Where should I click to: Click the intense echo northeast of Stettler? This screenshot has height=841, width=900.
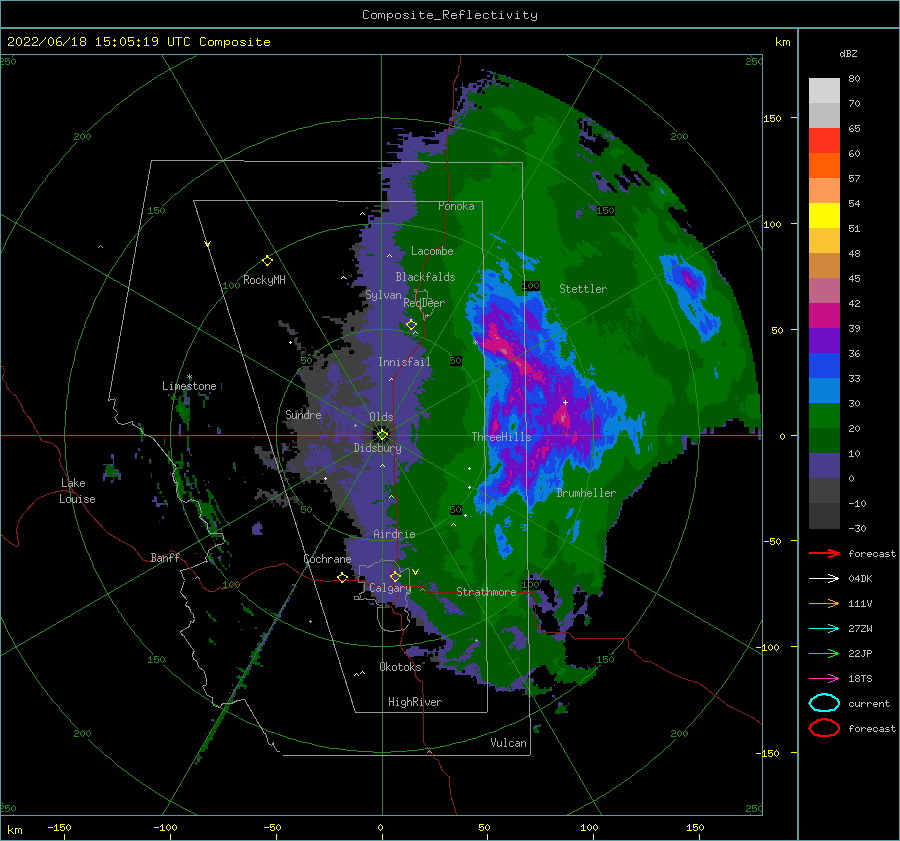click(688, 280)
